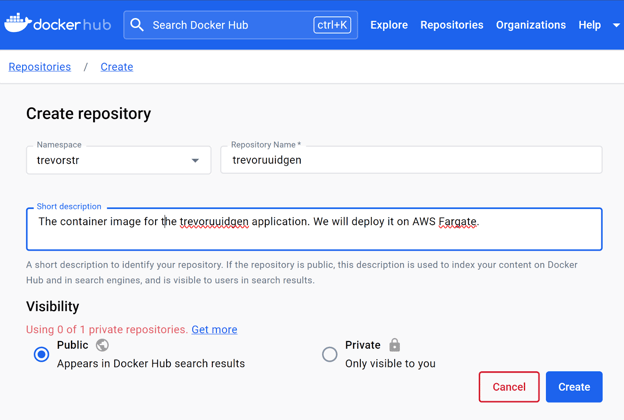Screen dimensions: 624x420
Task: Click inside the Short description textbox
Action: (314, 229)
